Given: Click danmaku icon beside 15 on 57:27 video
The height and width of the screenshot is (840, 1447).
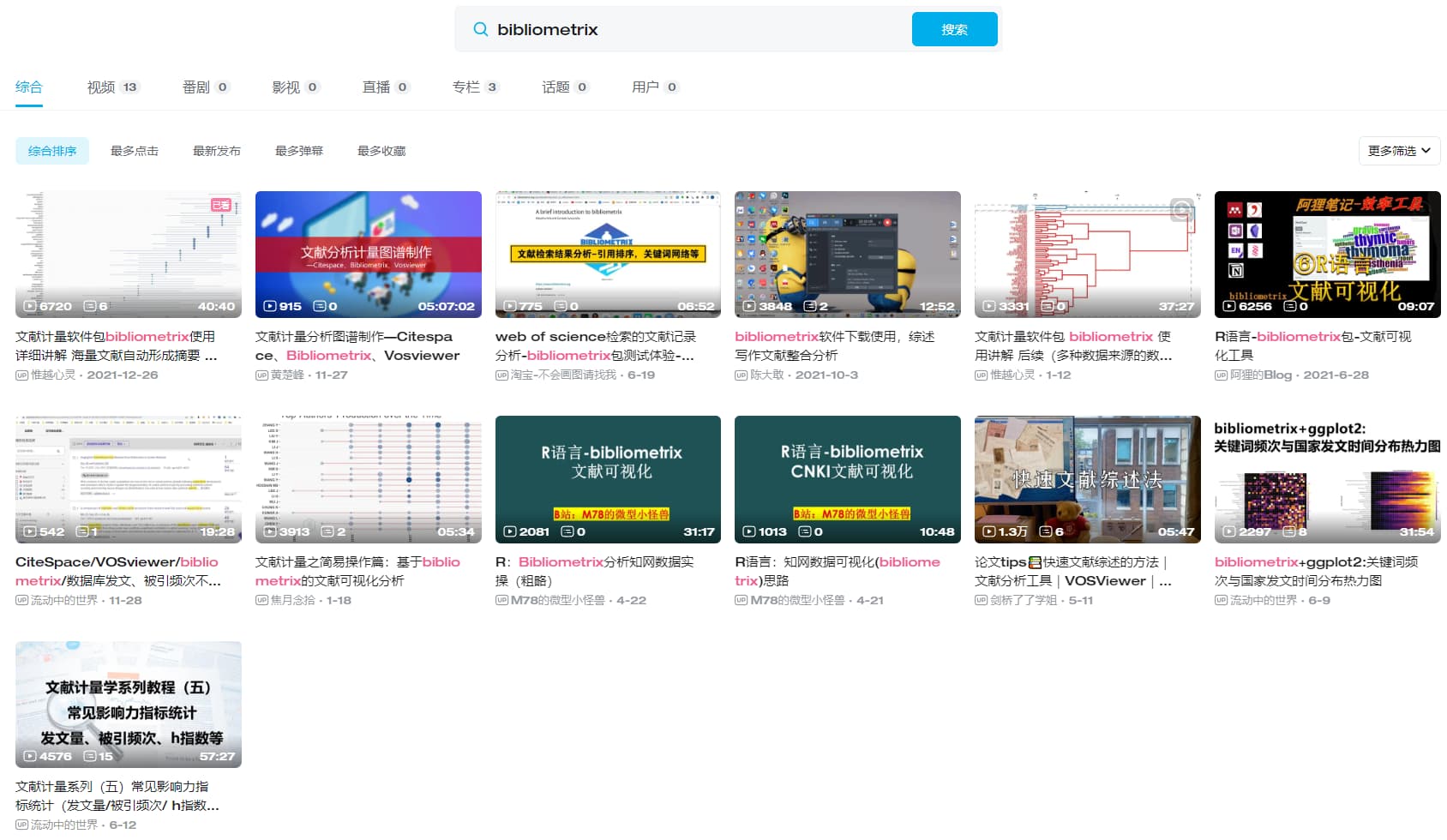Looking at the screenshot, I should (x=89, y=756).
